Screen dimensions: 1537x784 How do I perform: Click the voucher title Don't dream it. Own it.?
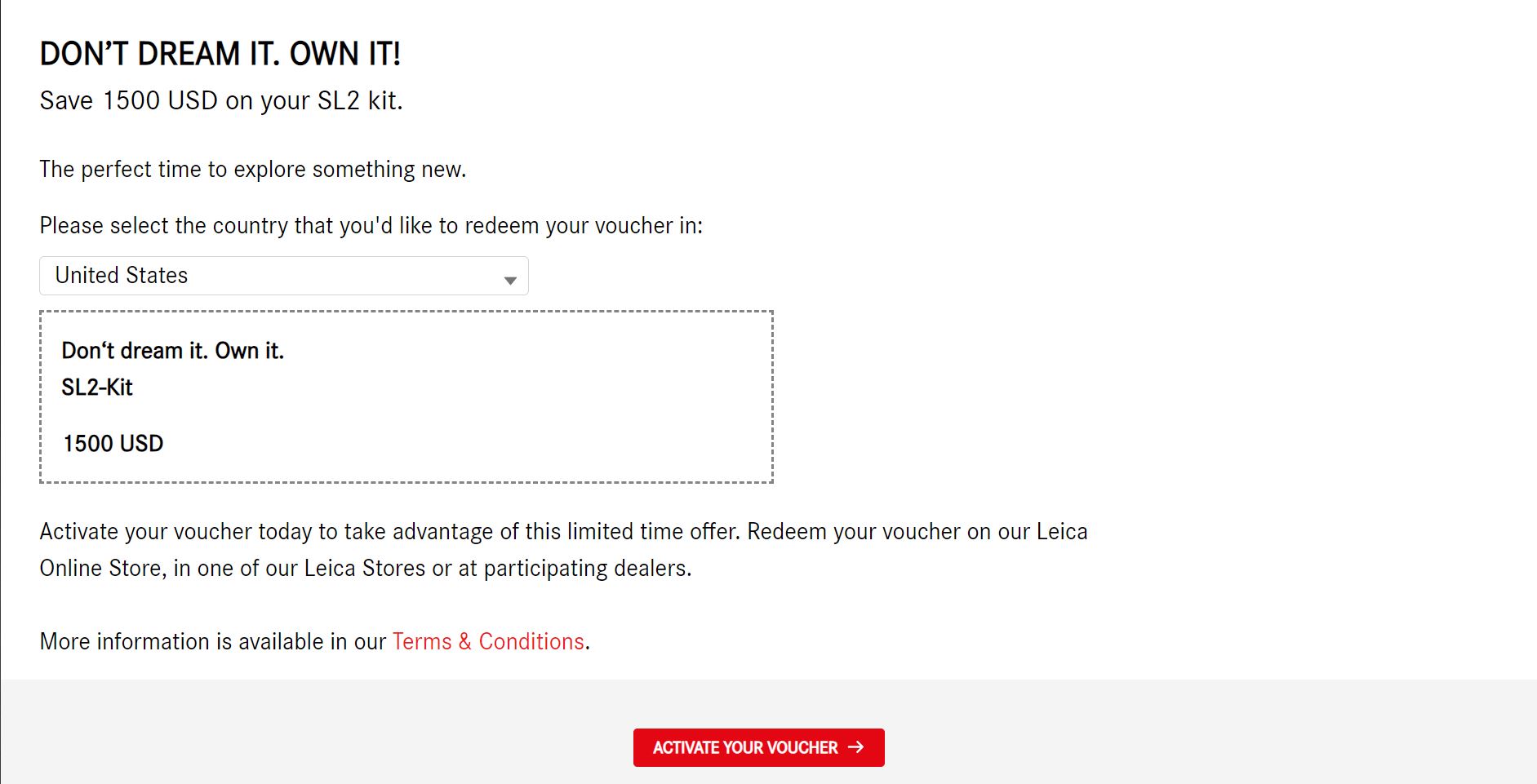[173, 351]
